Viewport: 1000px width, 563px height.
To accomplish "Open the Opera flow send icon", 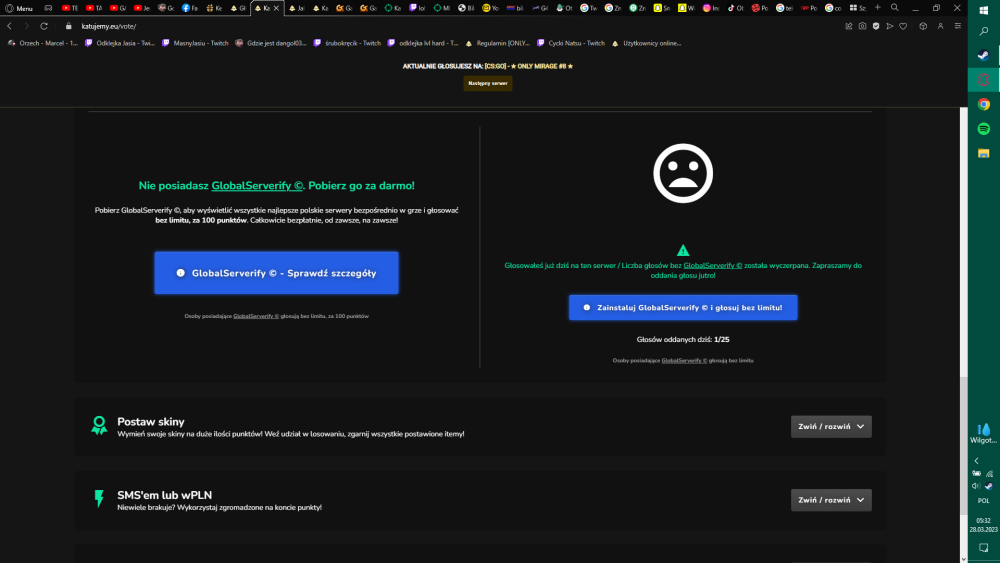I will point(890,26).
